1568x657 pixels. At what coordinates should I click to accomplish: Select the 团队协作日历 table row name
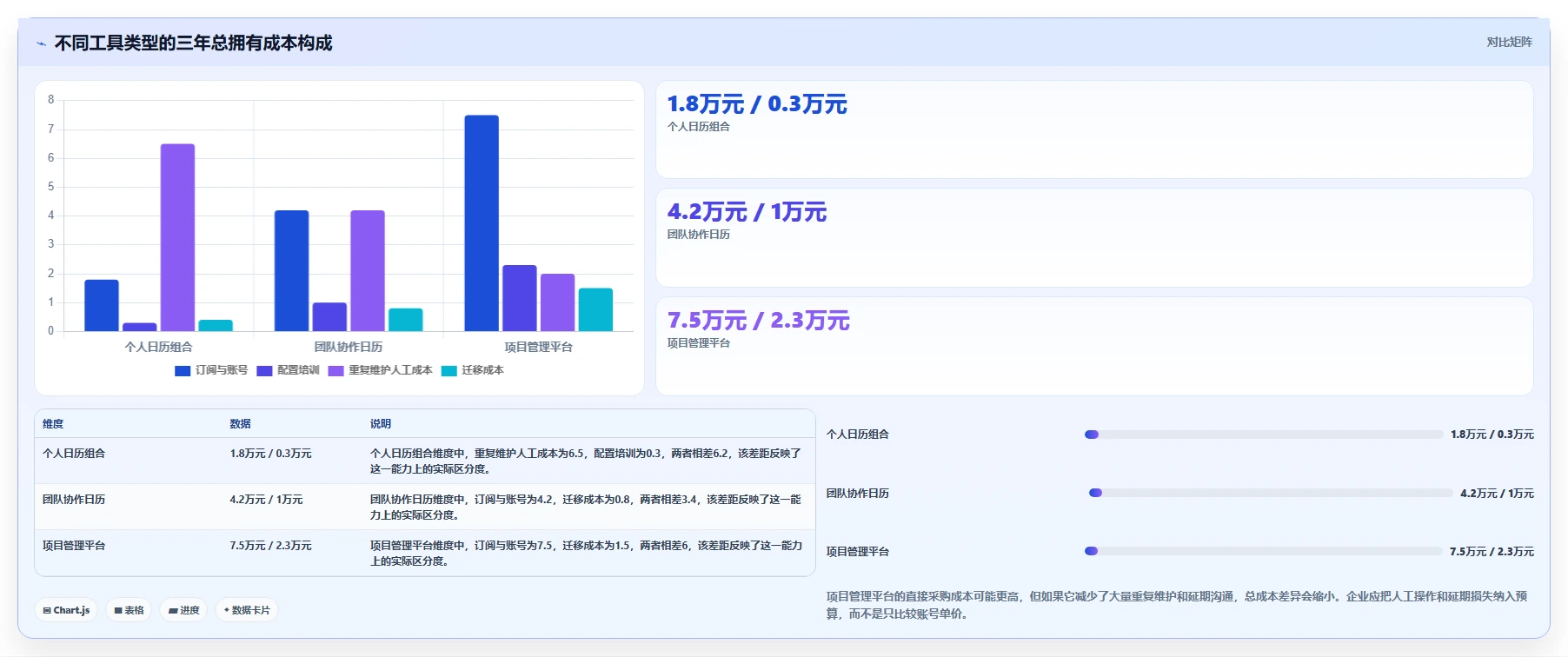[x=74, y=500]
